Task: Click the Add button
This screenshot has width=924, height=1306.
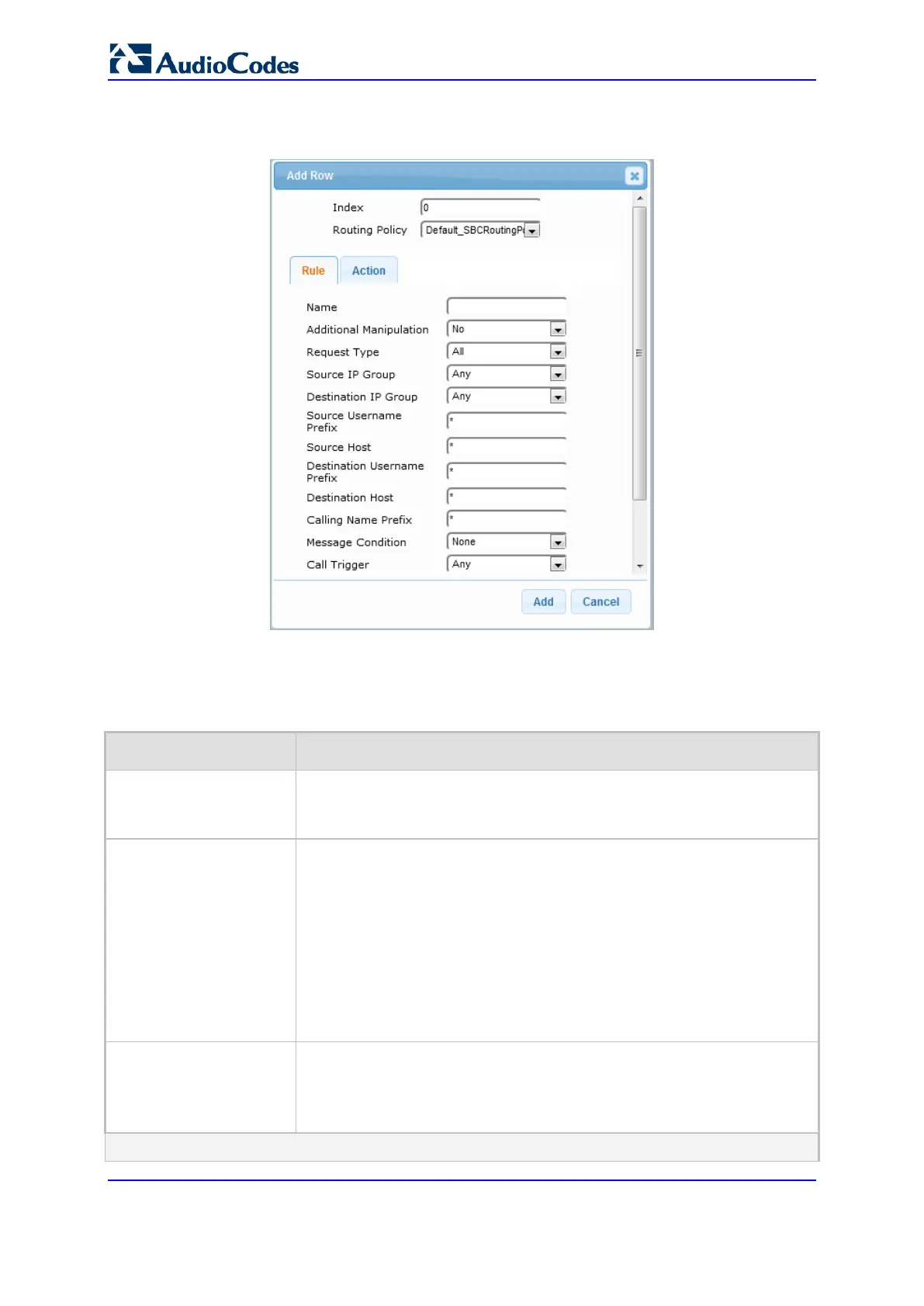Action: 543,601
